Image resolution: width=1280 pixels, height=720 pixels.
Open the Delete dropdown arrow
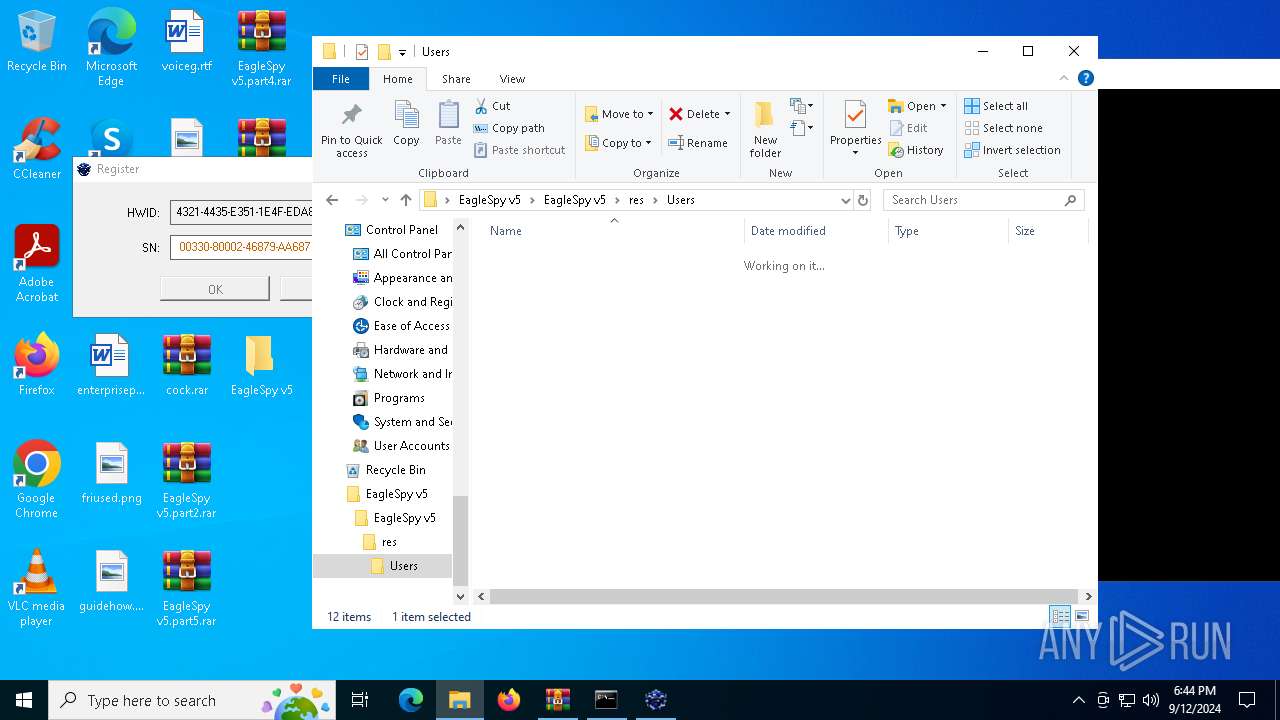click(x=727, y=114)
